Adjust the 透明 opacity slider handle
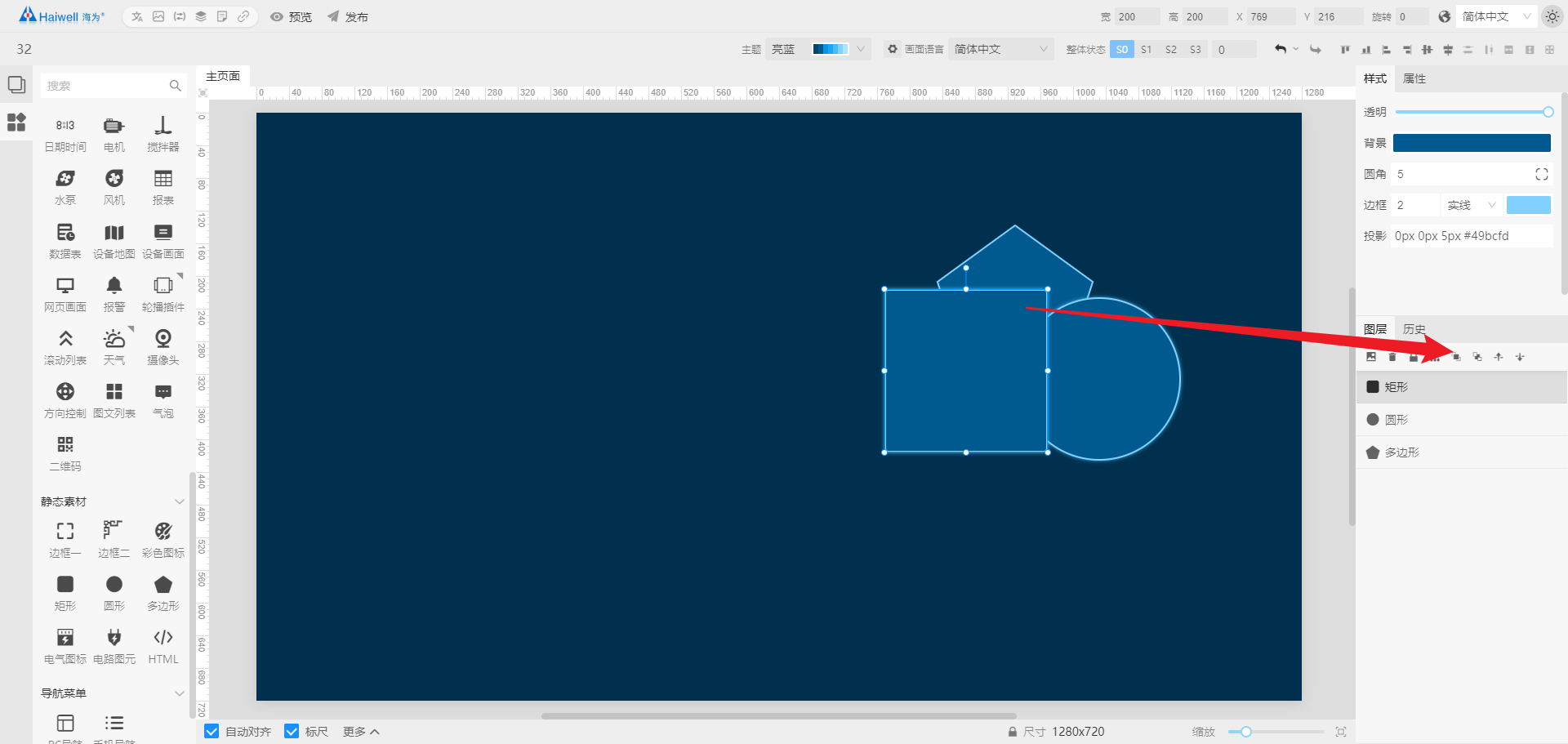Viewport: 1568px width, 744px height. 1548,112
